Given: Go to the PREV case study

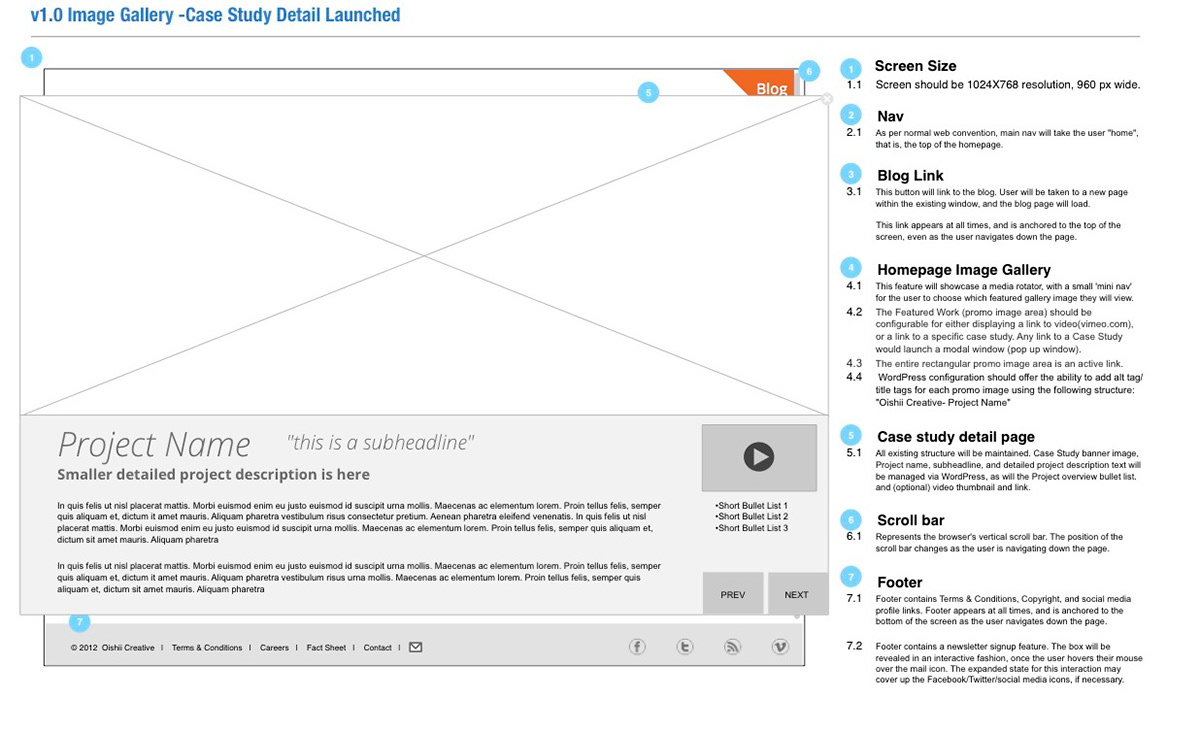Looking at the screenshot, I should (x=733, y=594).
